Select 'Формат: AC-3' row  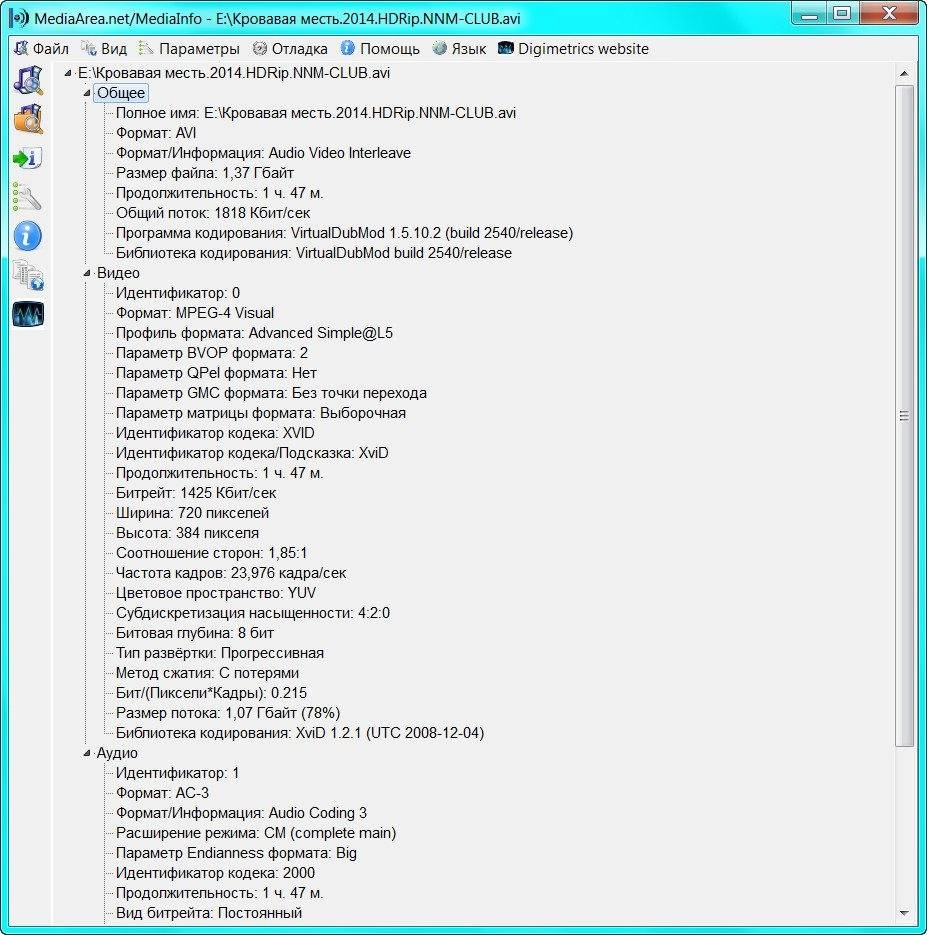click(x=162, y=793)
